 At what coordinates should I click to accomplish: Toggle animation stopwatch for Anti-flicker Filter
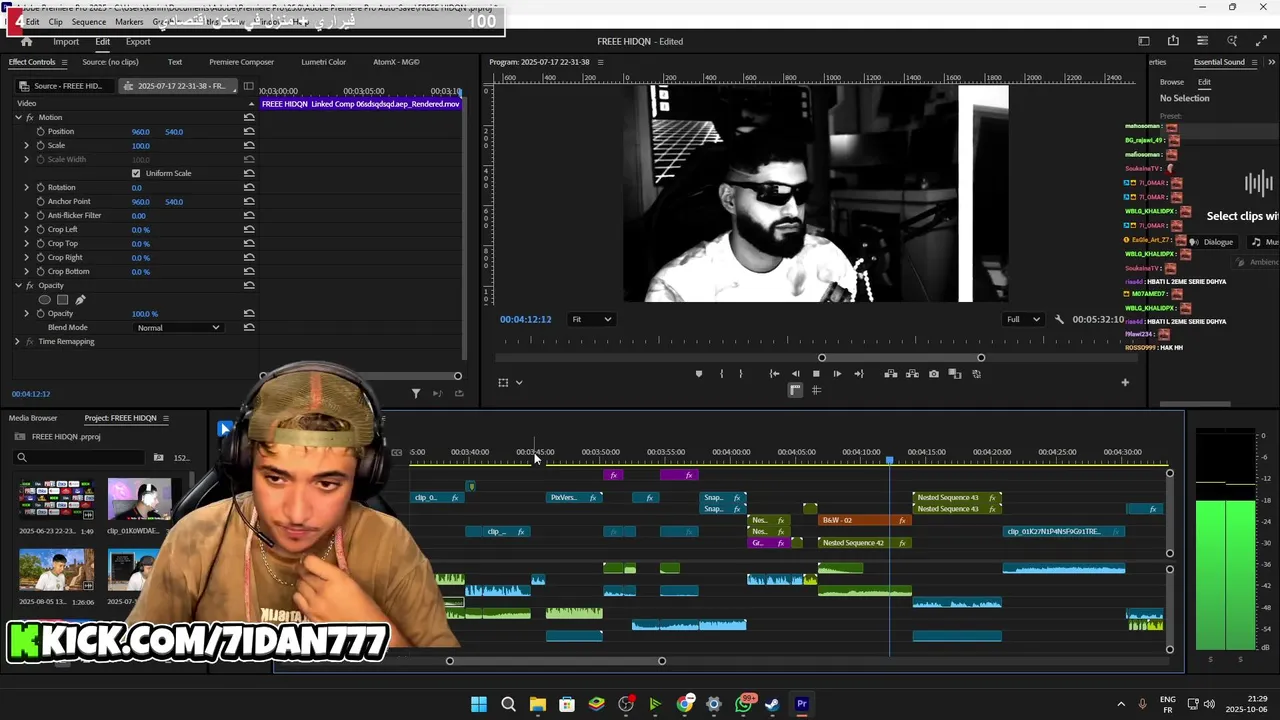pyautogui.click(x=40, y=215)
